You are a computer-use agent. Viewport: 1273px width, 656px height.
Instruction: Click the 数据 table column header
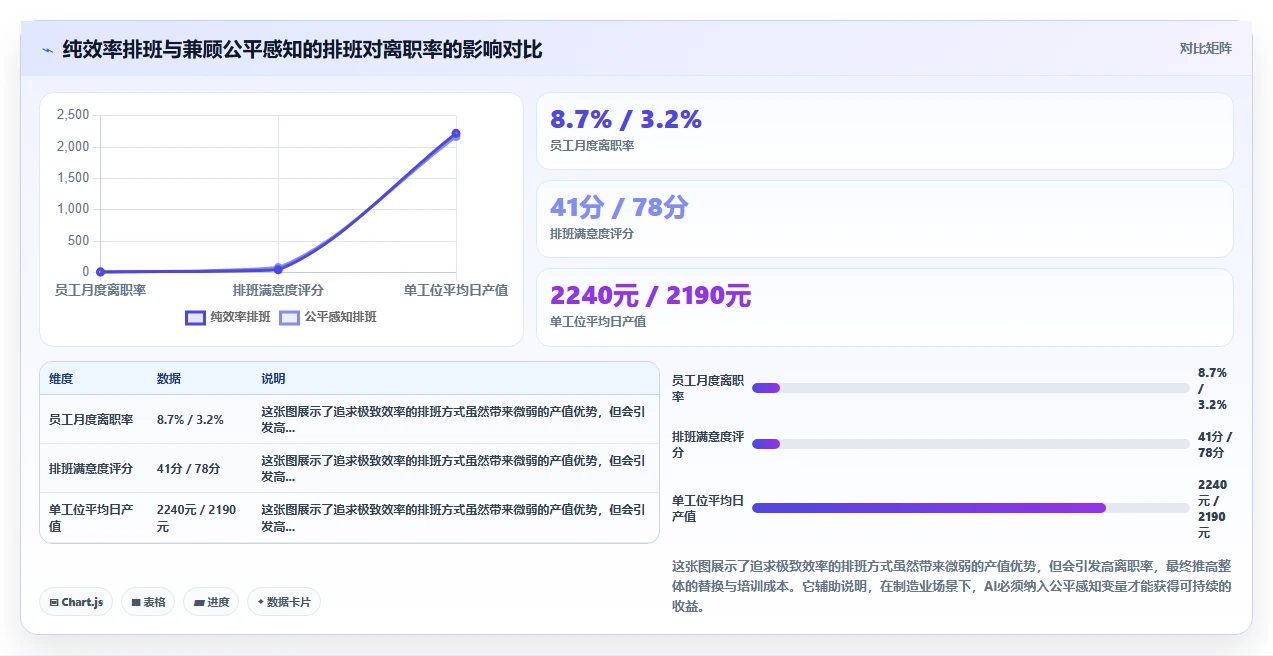coord(169,379)
